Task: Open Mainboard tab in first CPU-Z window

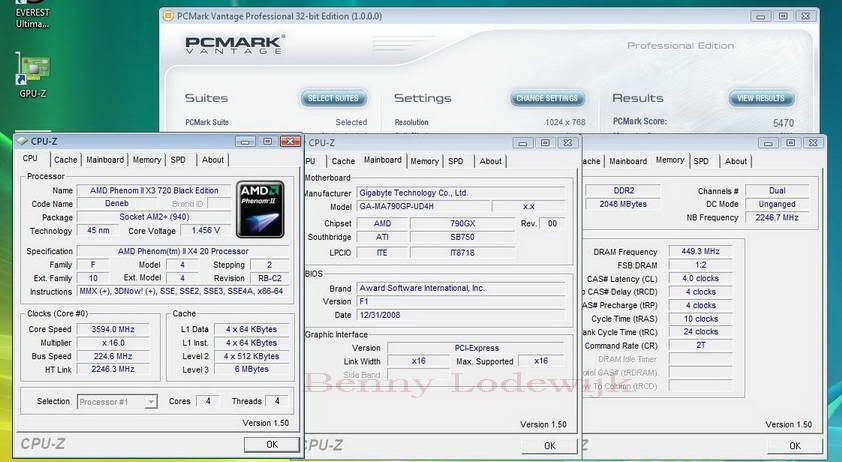Action: (x=105, y=160)
